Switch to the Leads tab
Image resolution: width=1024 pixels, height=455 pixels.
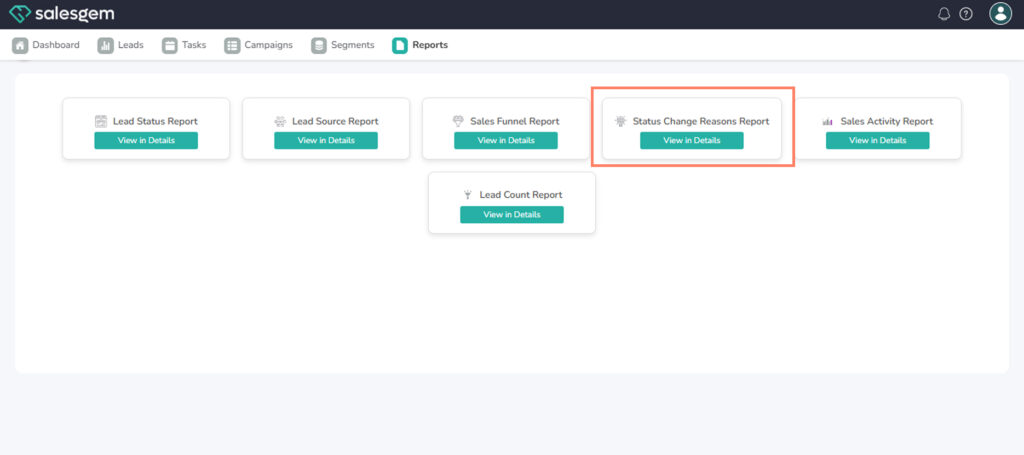[120, 45]
